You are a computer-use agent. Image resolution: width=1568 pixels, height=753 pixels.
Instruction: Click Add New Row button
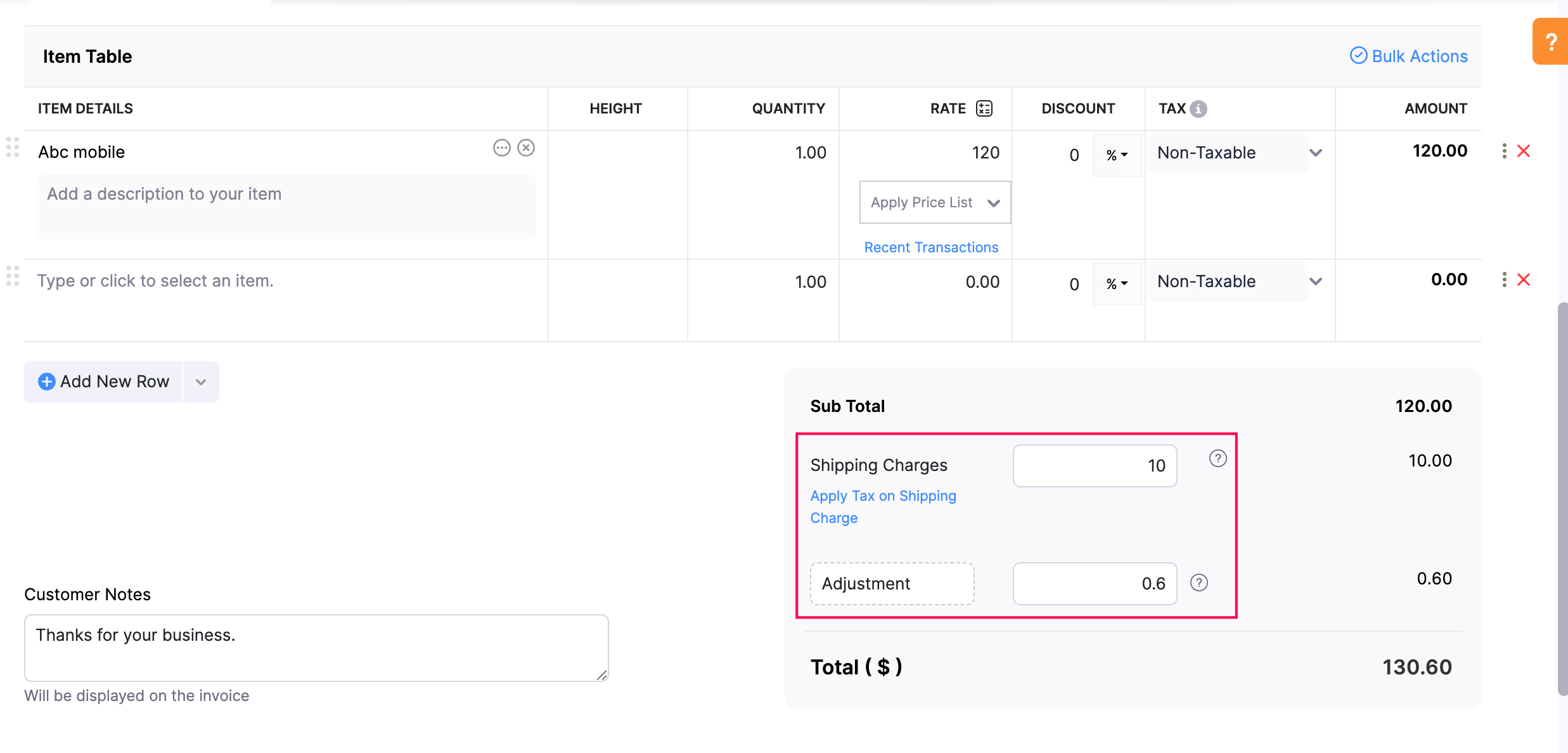point(104,382)
